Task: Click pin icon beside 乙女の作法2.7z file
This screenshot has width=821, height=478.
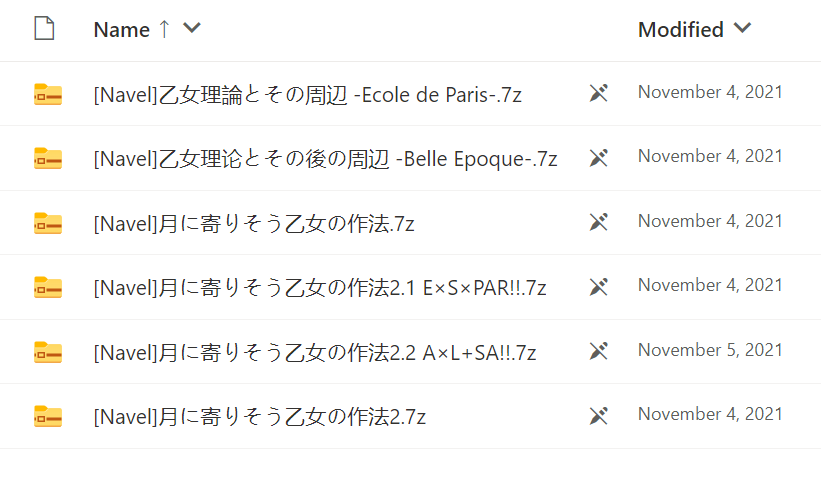Action: (598, 415)
